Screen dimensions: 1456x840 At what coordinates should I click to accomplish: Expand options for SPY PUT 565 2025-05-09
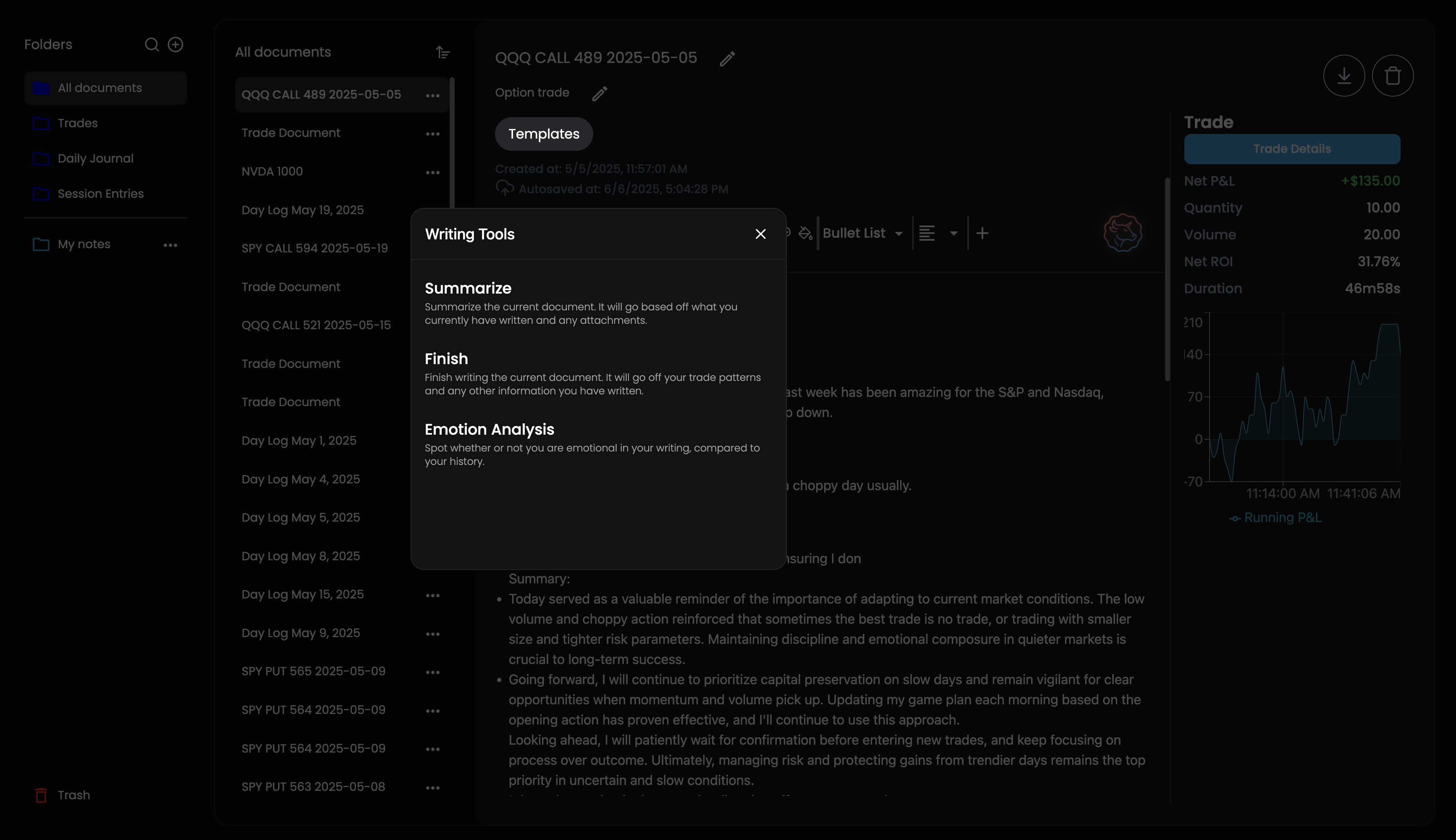[x=433, y=672]
